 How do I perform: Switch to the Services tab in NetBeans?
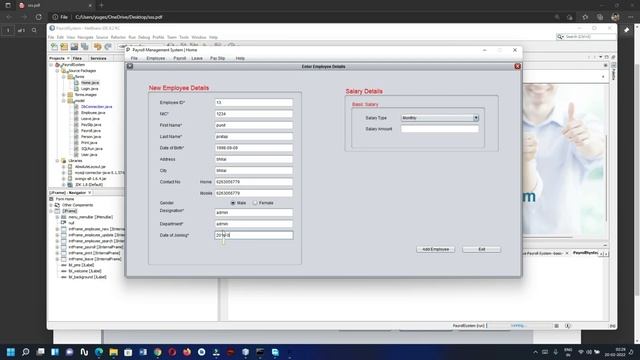(x=98, y=58)
